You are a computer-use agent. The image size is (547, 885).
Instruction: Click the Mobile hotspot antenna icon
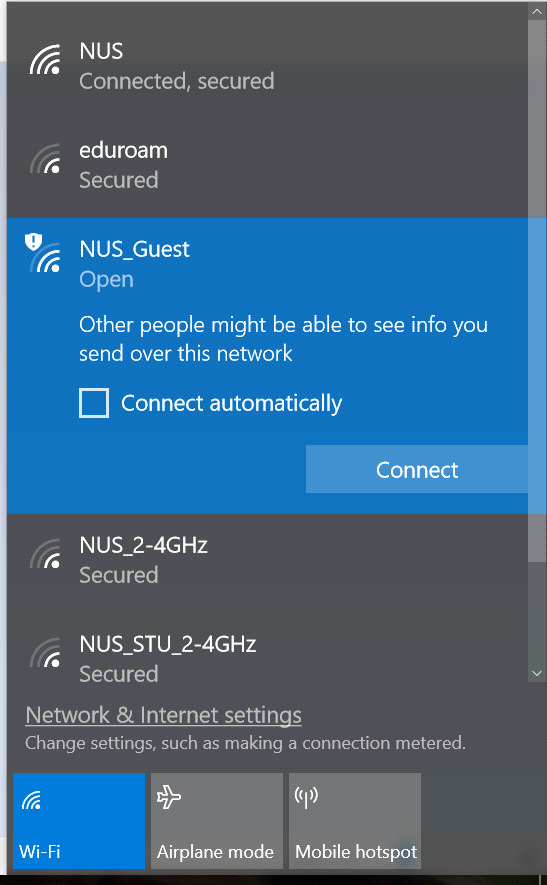click(306, 798)
